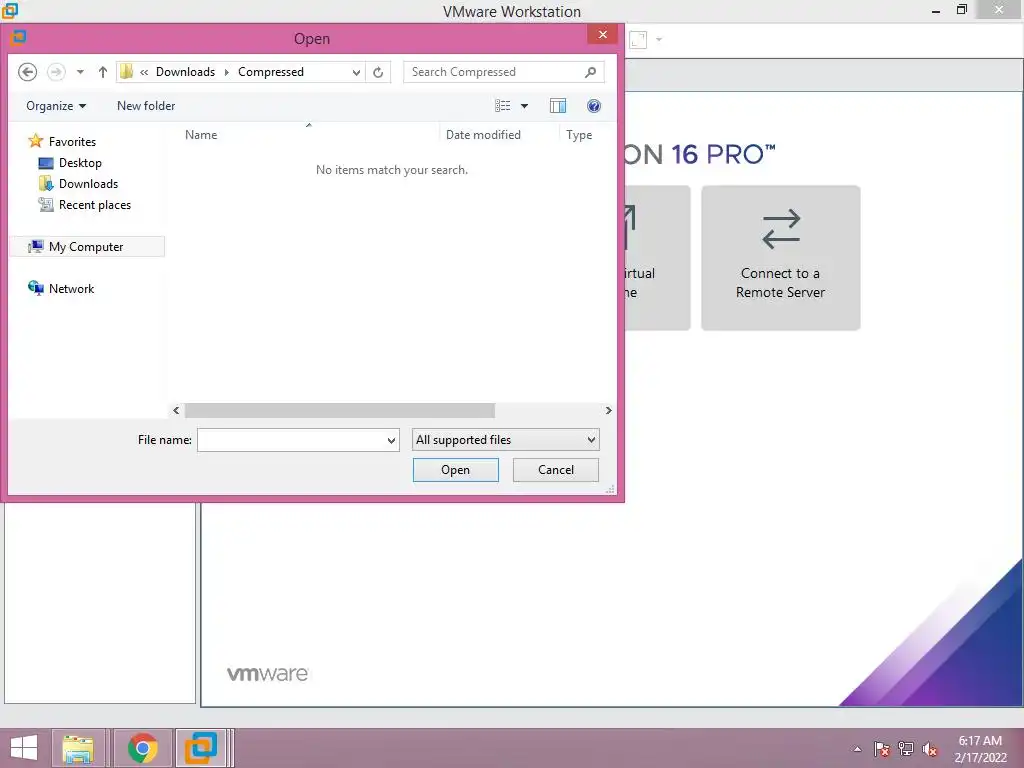Go up one folder level

(103, 72)
